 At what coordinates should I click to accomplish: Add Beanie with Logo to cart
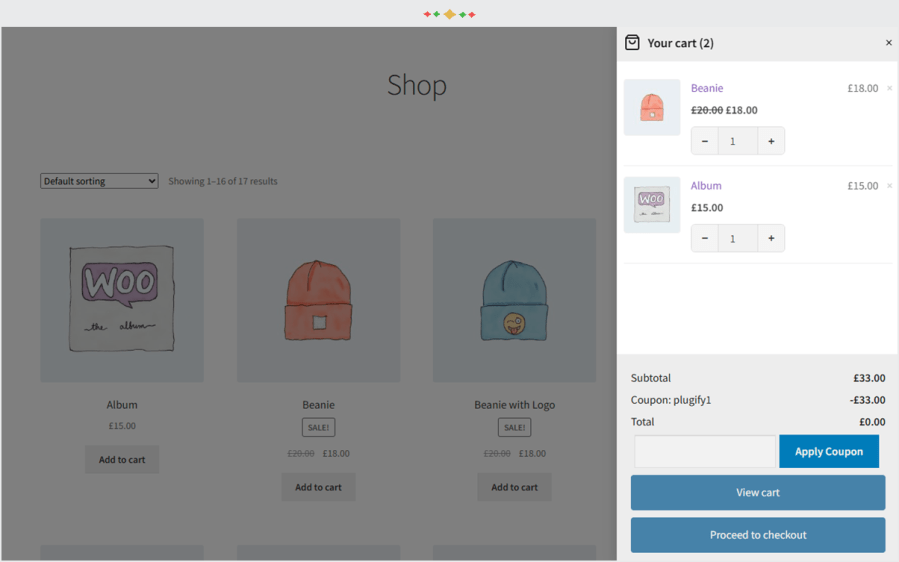[x=514, y=487]
